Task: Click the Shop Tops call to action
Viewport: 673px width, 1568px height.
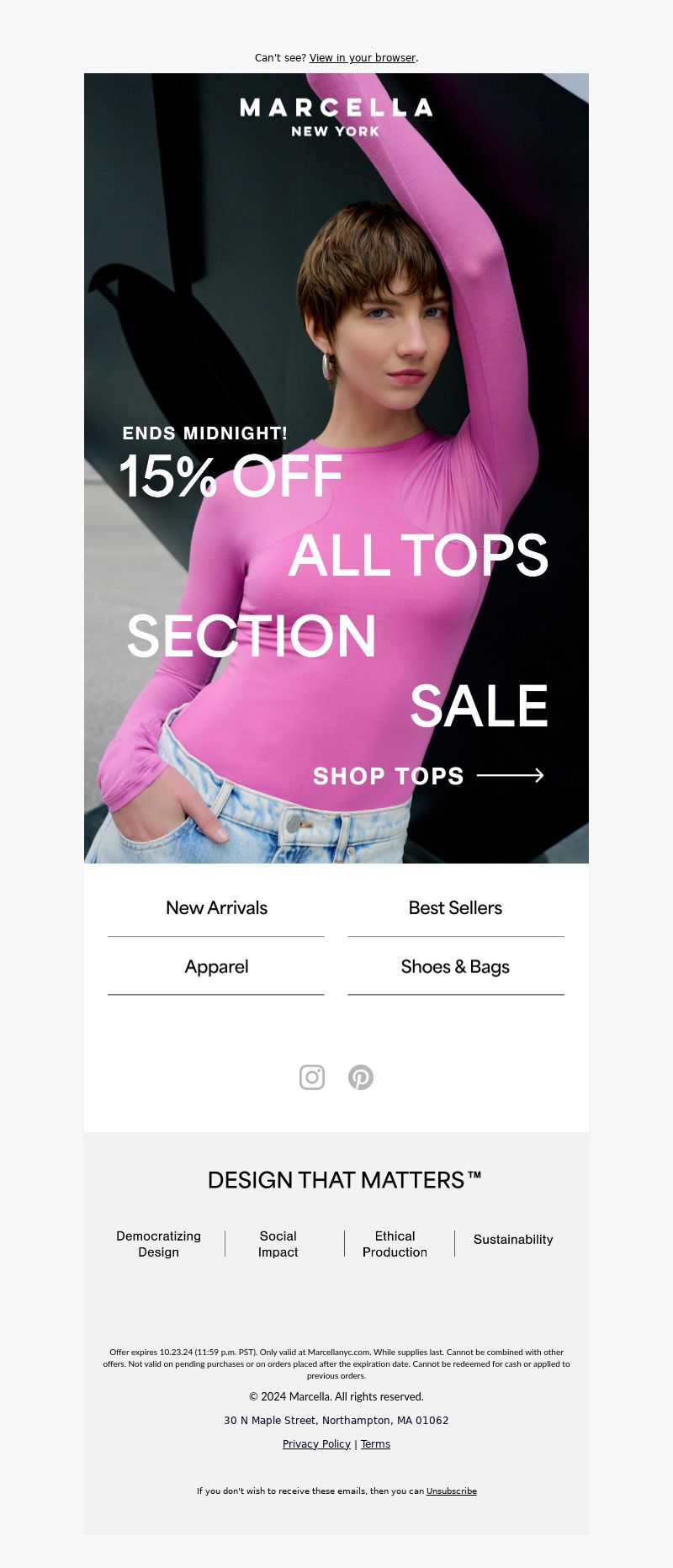Action: click(x=389, y=776)
